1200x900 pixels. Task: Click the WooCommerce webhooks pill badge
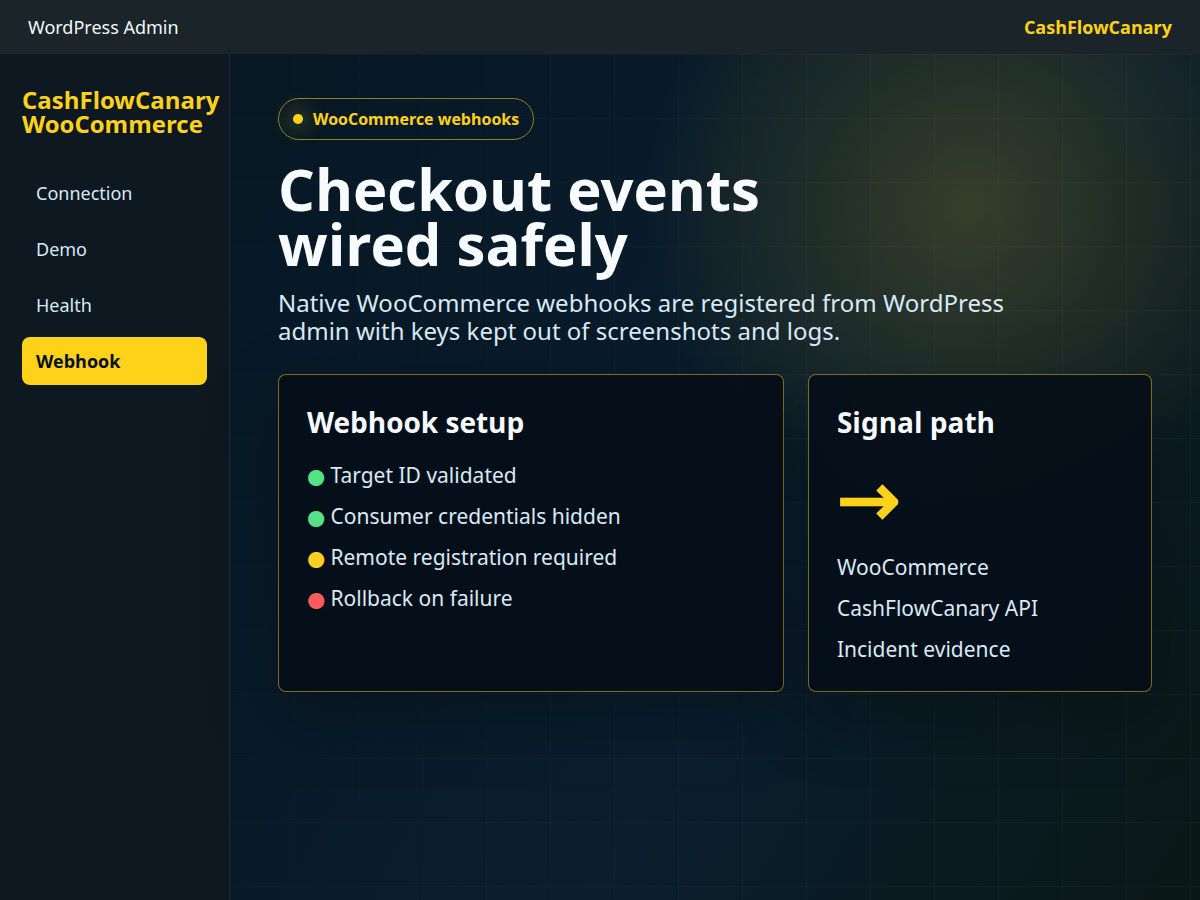pyautogui.click(x=406, y=119)
